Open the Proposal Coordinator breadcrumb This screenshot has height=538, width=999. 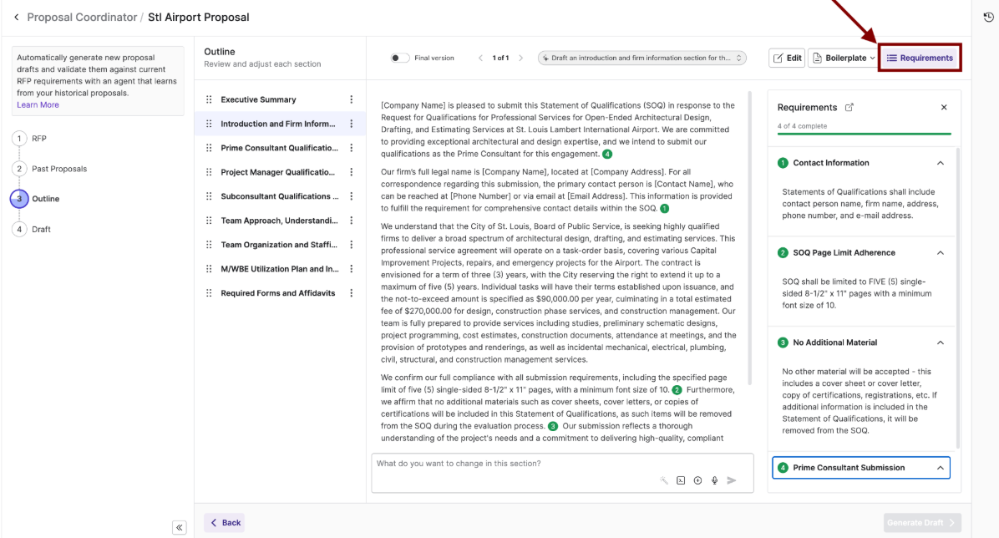[82, 17]
